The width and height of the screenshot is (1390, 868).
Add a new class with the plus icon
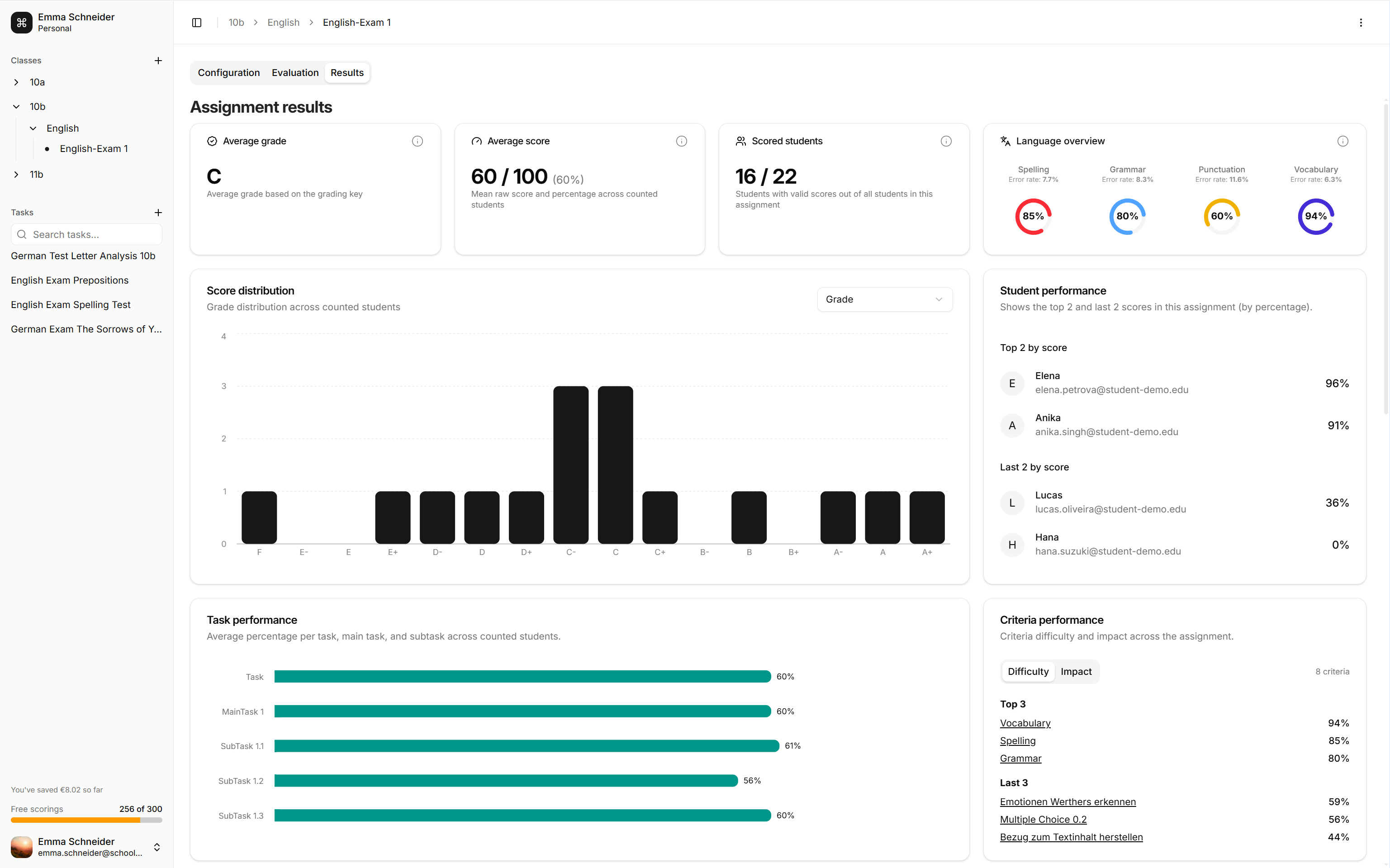pyautogui.click(x=158, y=60)
